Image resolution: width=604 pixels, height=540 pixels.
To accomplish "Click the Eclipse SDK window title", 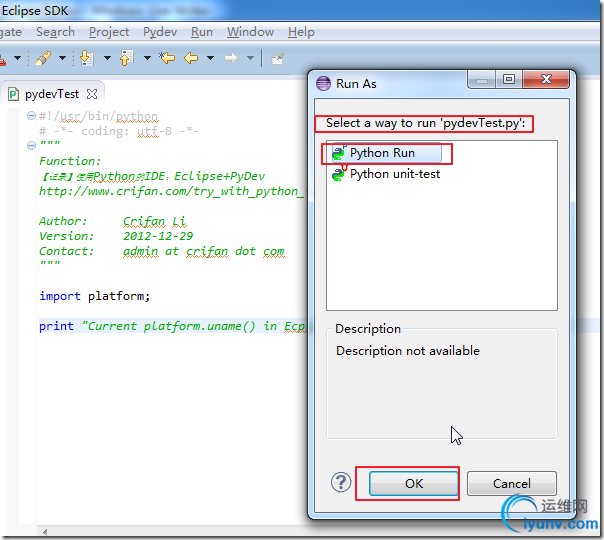I will [x=35, y=10].
